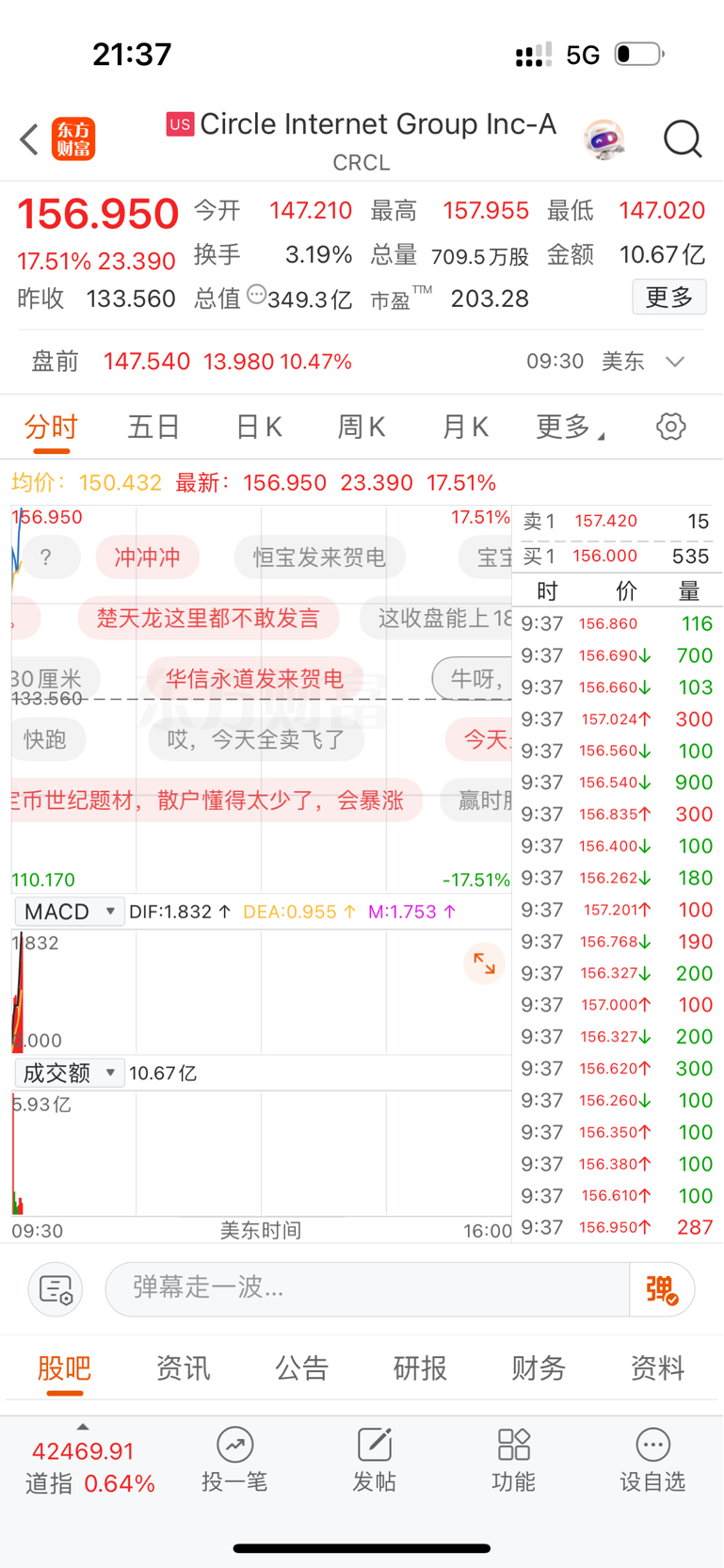
Task: Tap the MACD histogram chart area
Action: [262, 992]
